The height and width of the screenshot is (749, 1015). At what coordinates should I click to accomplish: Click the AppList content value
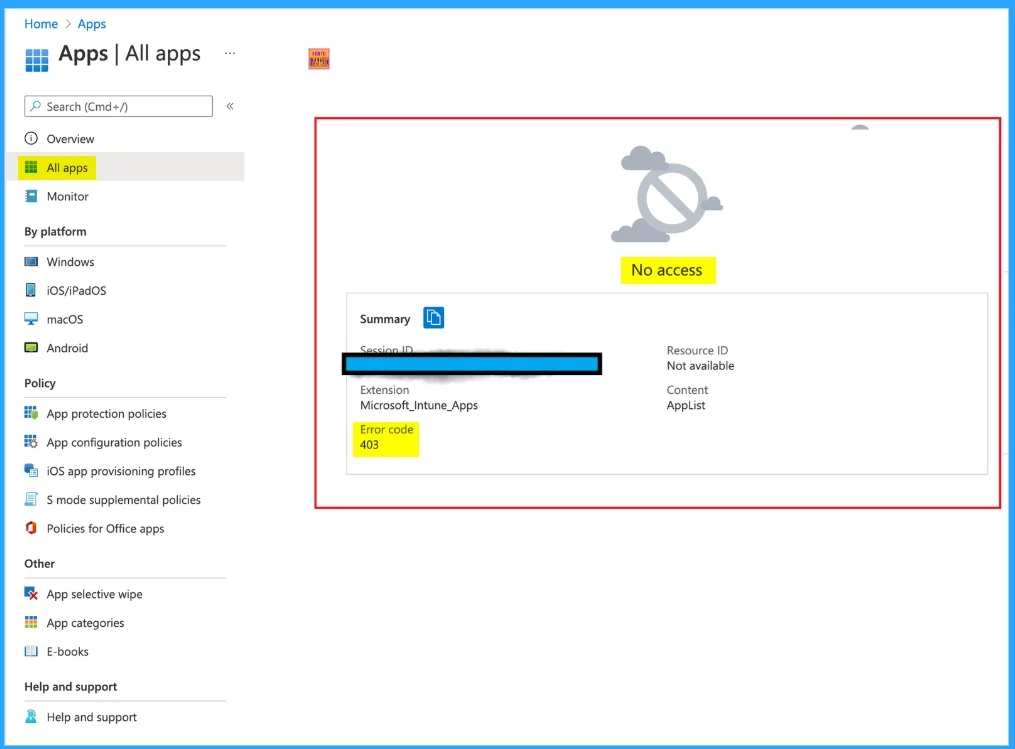click(x=686, y=405)
